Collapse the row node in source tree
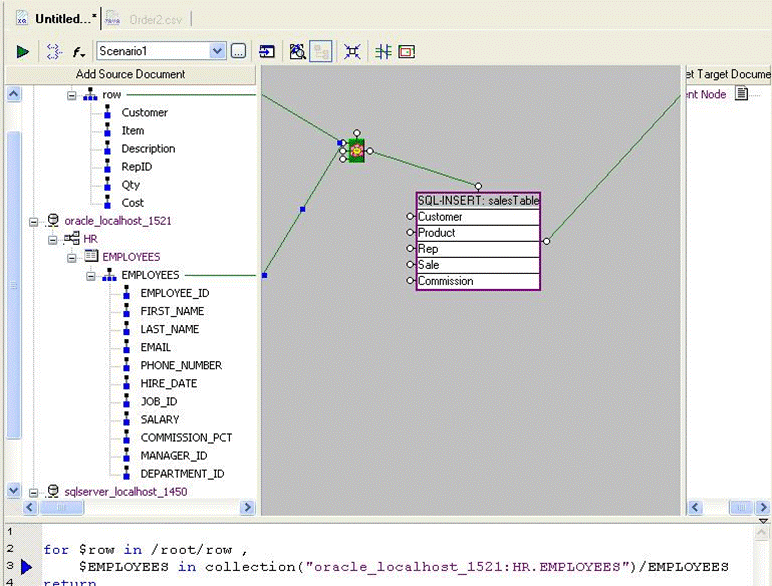 click(x=72, y=95)
